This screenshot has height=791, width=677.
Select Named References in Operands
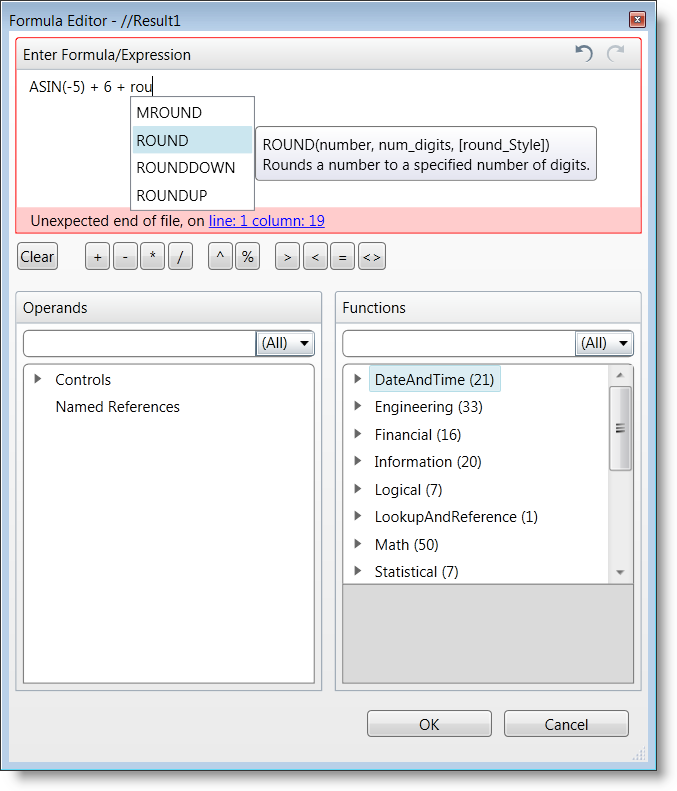[117, 407]
